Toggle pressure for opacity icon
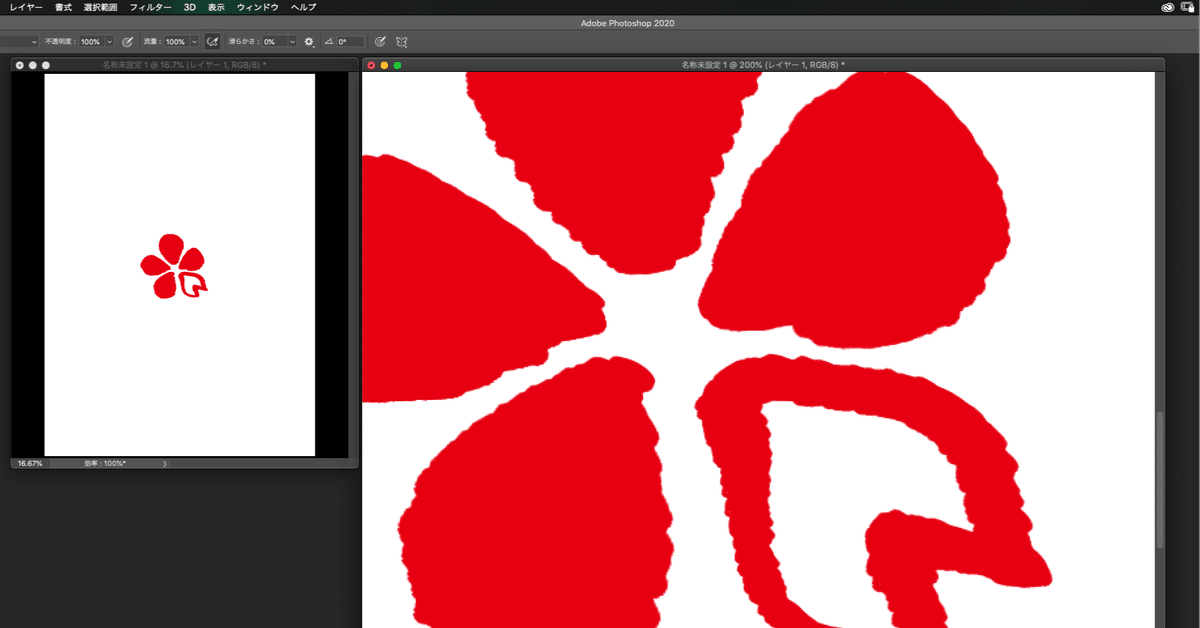The height and width of the screenshot is (628, 1200). tap(127, 42)
